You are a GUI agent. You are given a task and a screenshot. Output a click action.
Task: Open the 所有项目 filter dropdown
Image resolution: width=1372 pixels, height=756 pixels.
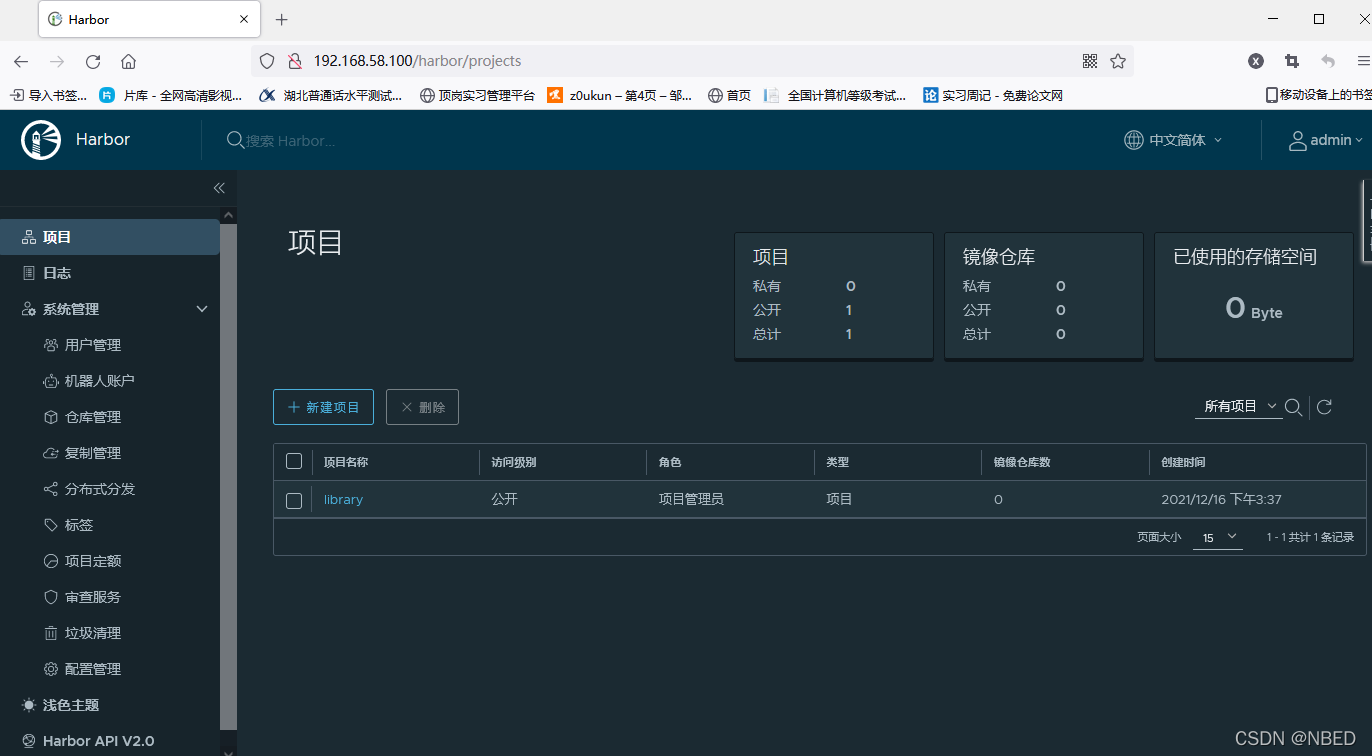click(1237, 407)
